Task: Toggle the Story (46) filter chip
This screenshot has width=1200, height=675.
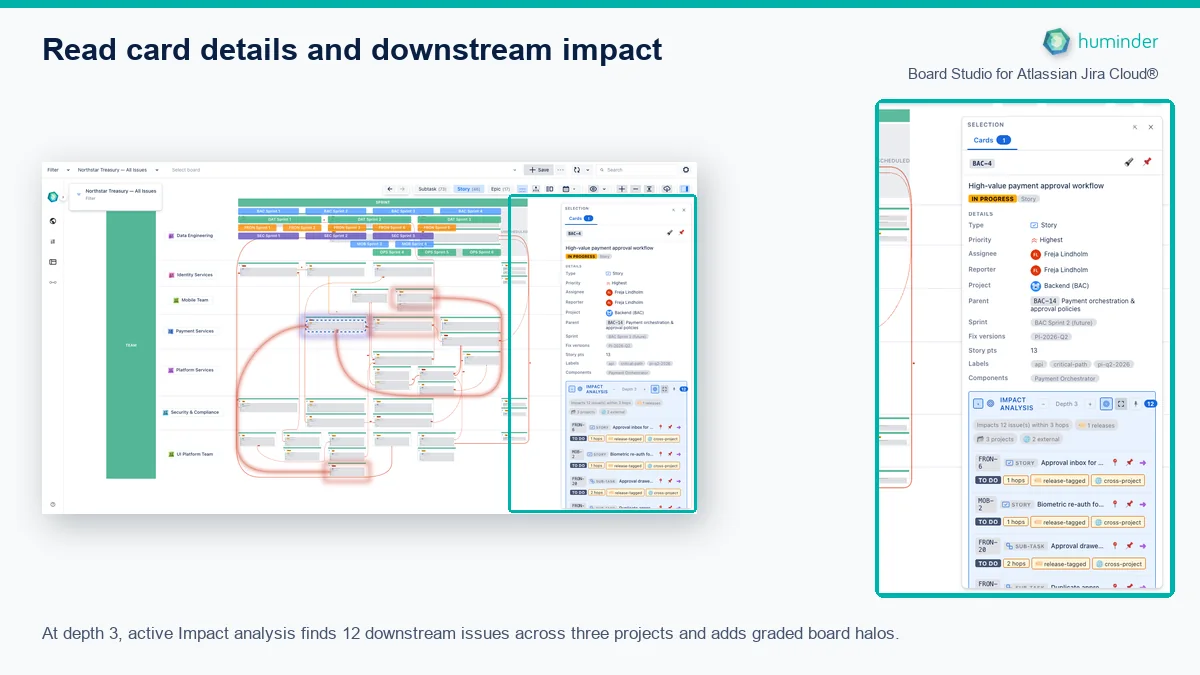Action: (x=468, y=189)
